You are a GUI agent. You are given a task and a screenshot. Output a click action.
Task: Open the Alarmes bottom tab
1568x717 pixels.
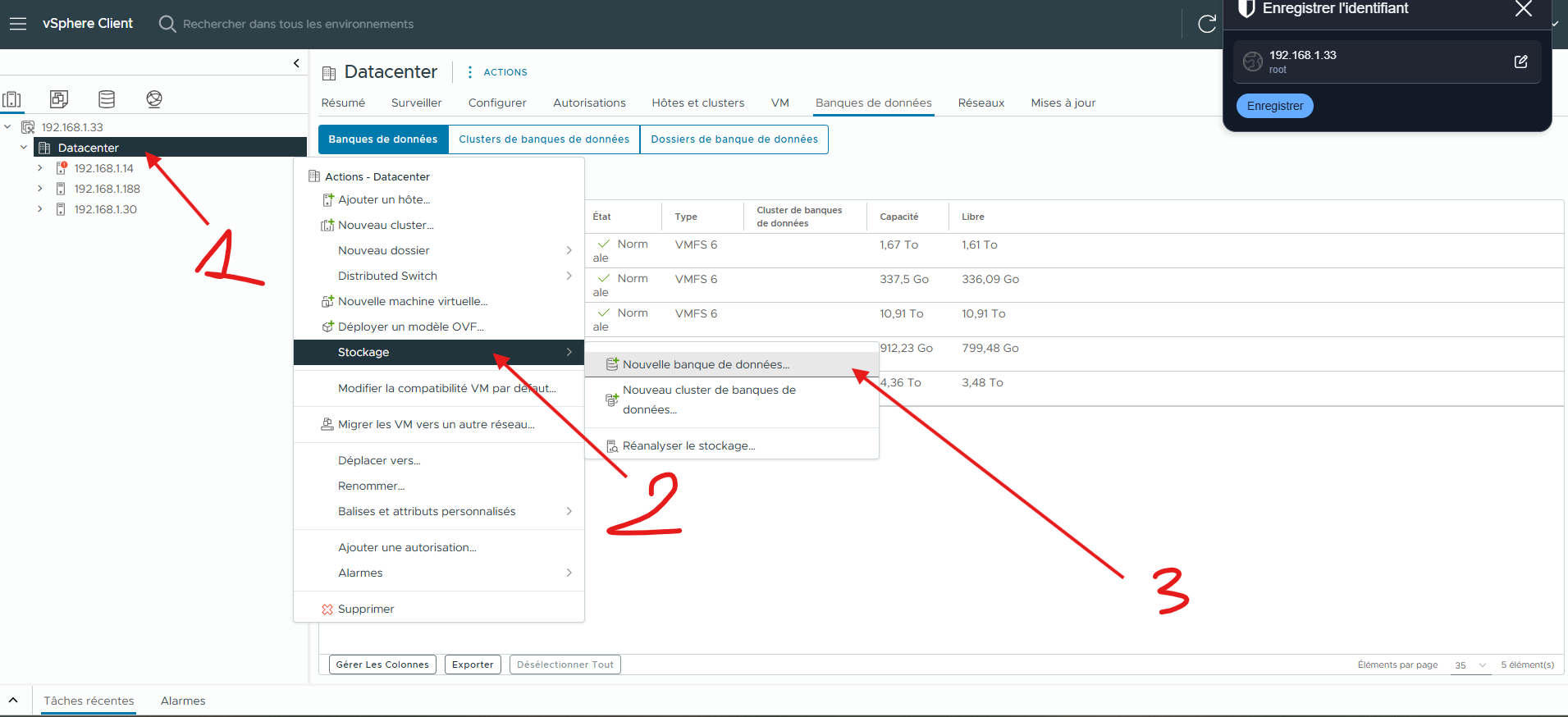(x=183, y=701)
